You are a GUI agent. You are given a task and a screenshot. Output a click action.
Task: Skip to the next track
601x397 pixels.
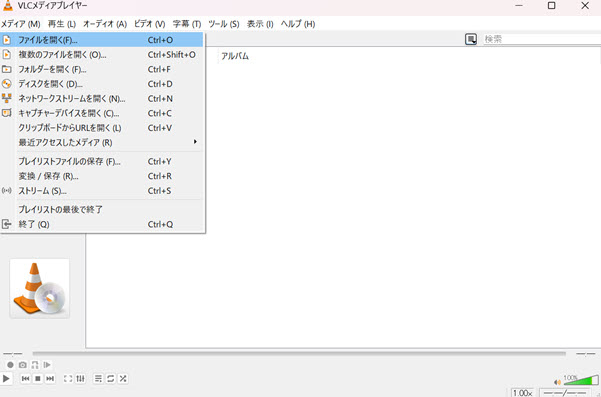50,379
